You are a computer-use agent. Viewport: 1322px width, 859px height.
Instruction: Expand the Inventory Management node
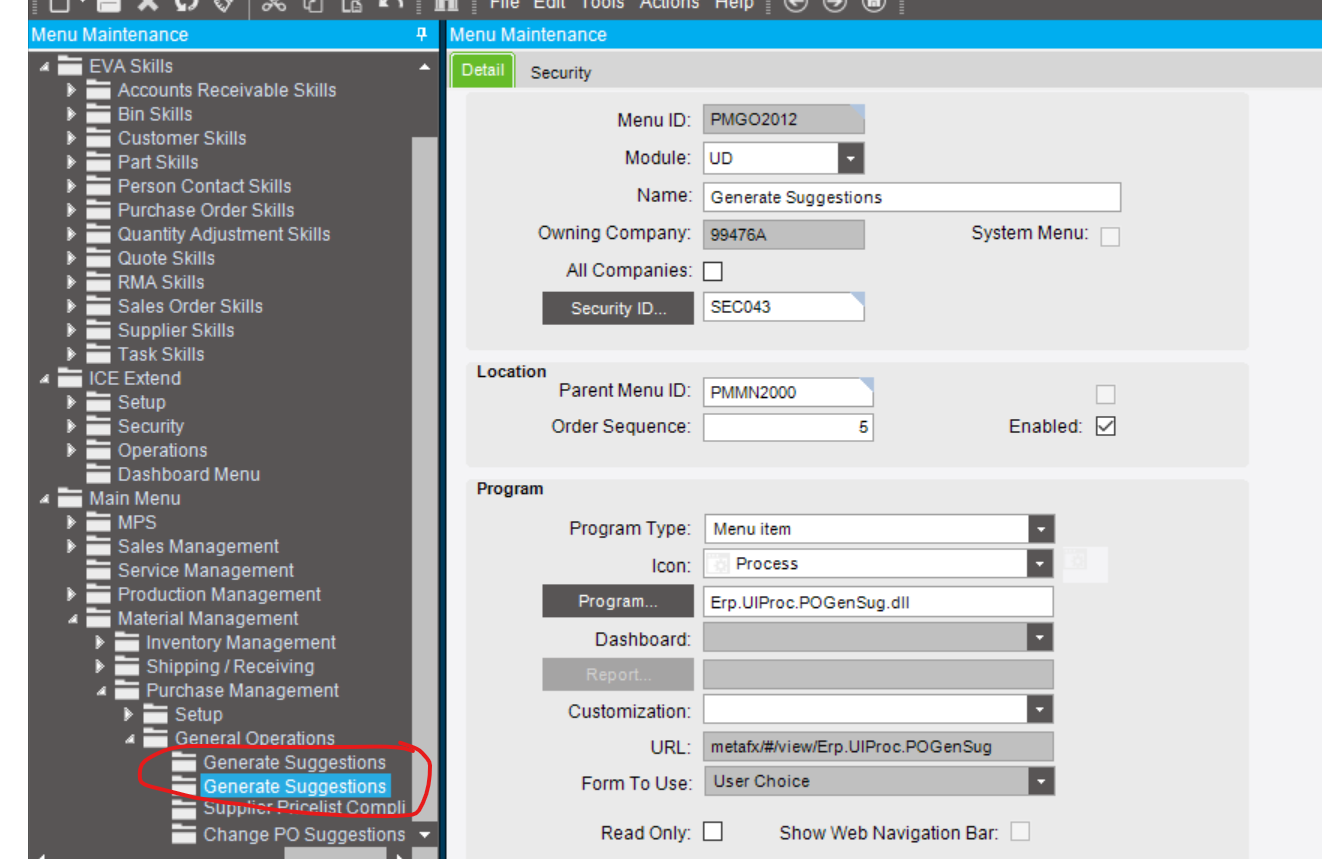tap(100, 642)
